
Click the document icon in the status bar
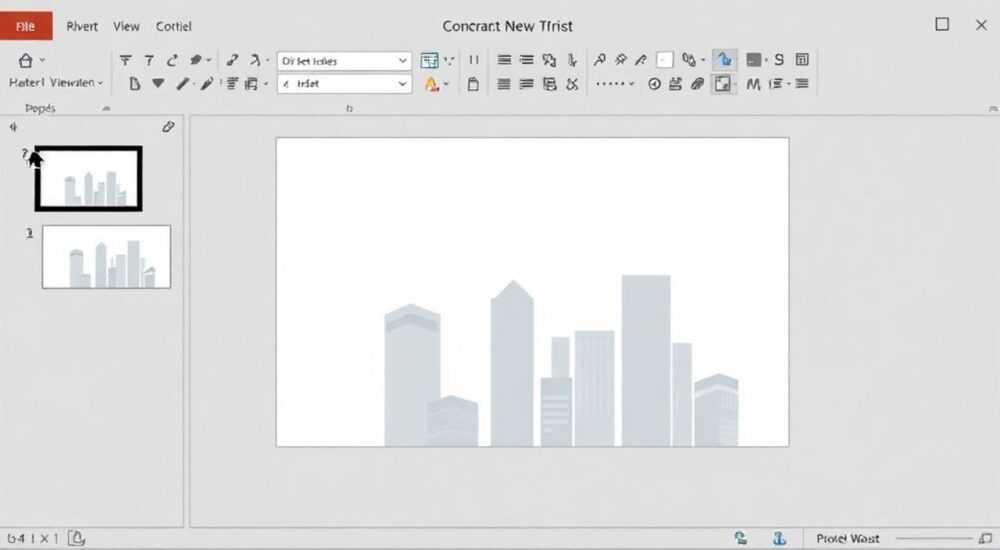(x=76, y=539)
